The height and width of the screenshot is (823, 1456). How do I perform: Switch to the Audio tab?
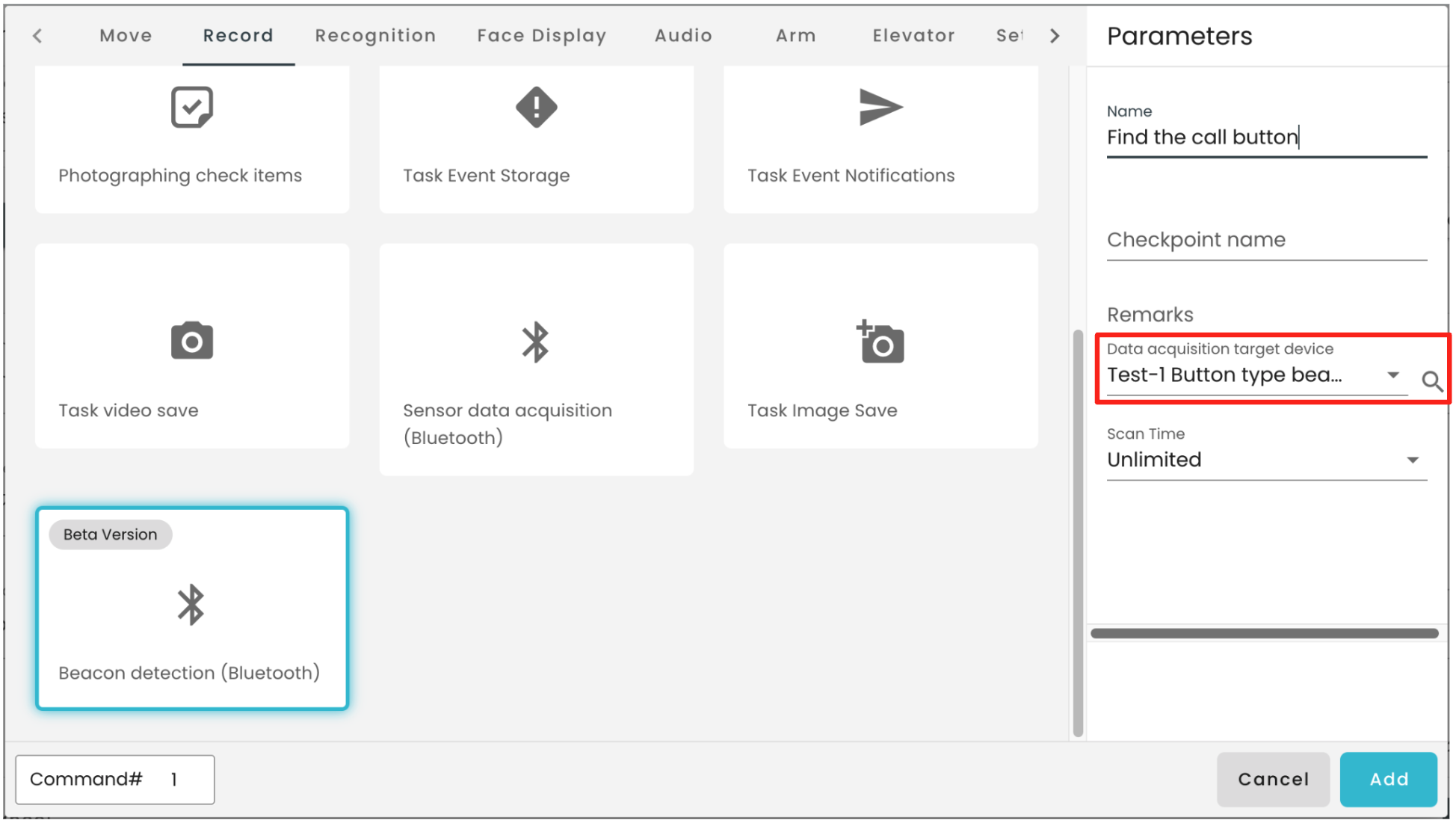(683, 35)
